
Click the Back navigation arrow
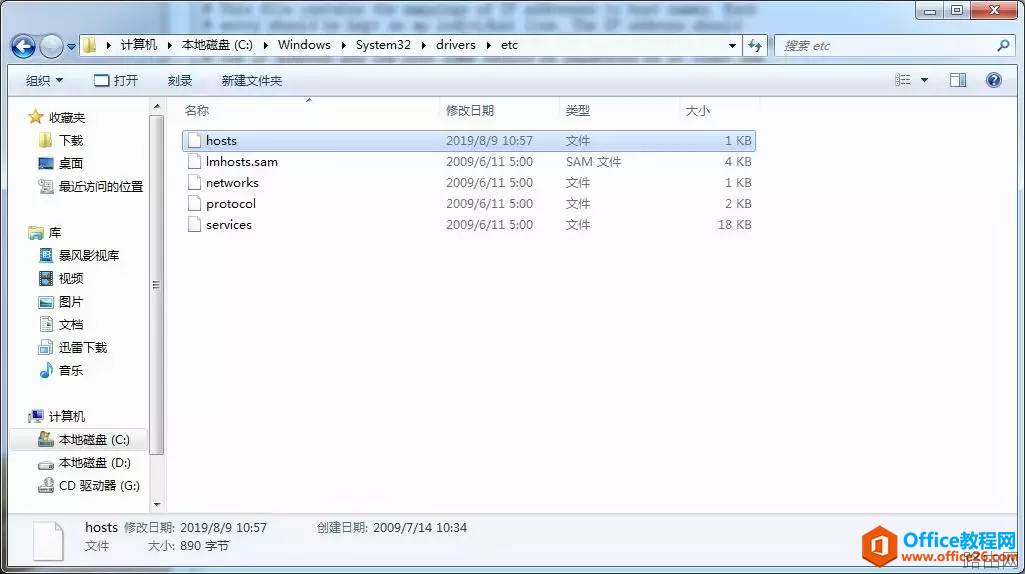24,46
